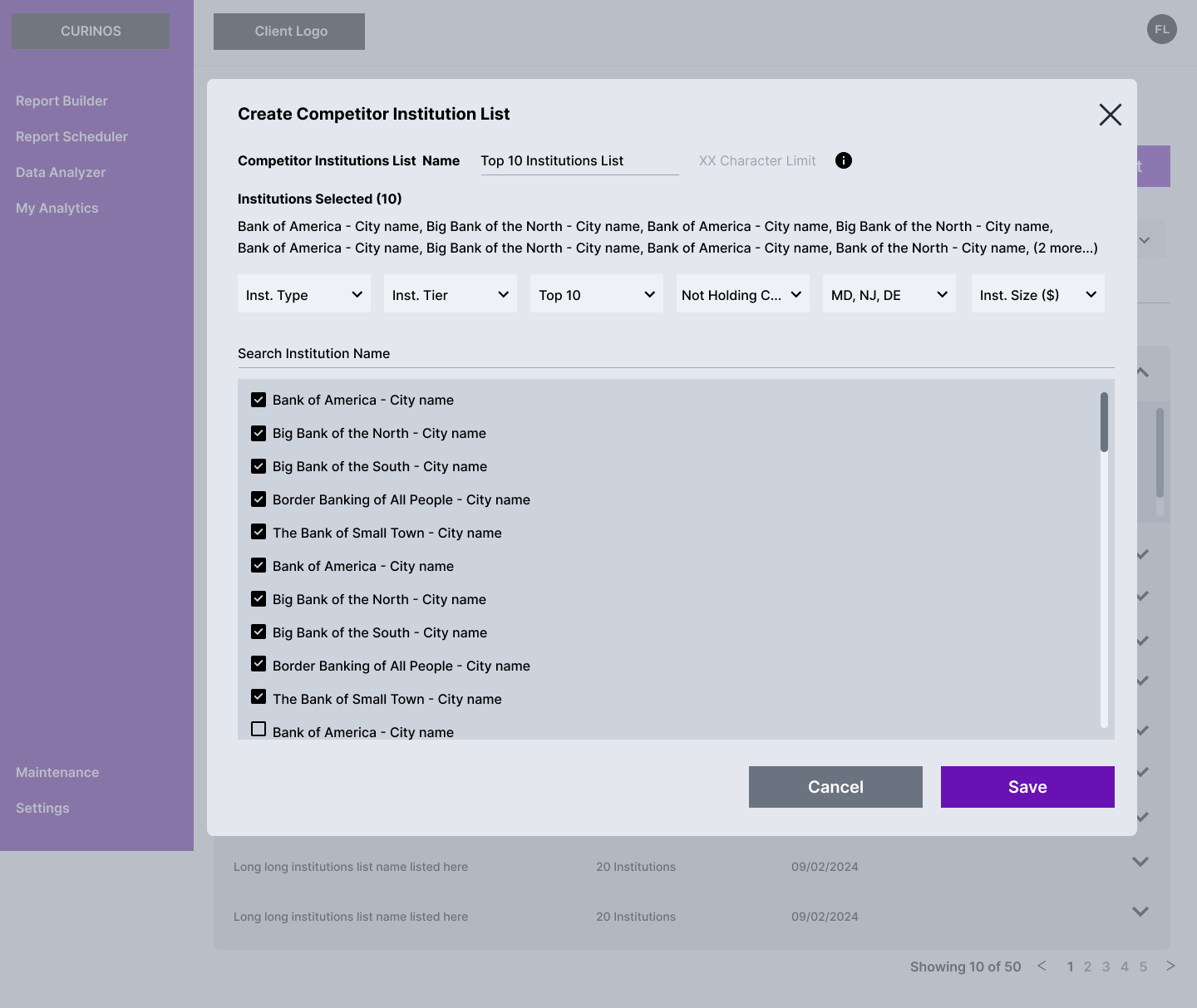Uncheck the first Big Bank of the South checkbox
Viewport: 1197px width, 1008px height.
[259, 466]
